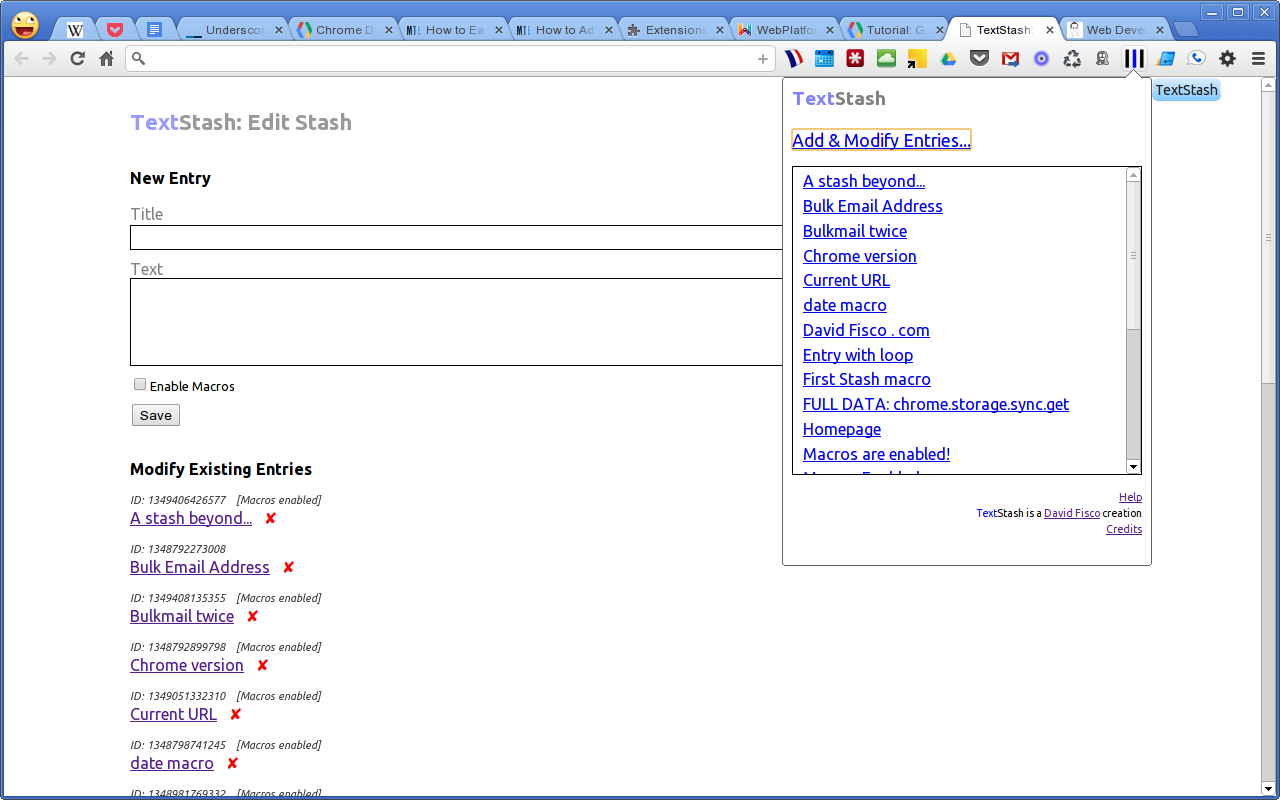
Task: Switch to the Google Docs pinned tab
Action: click(x=153, y=30)
